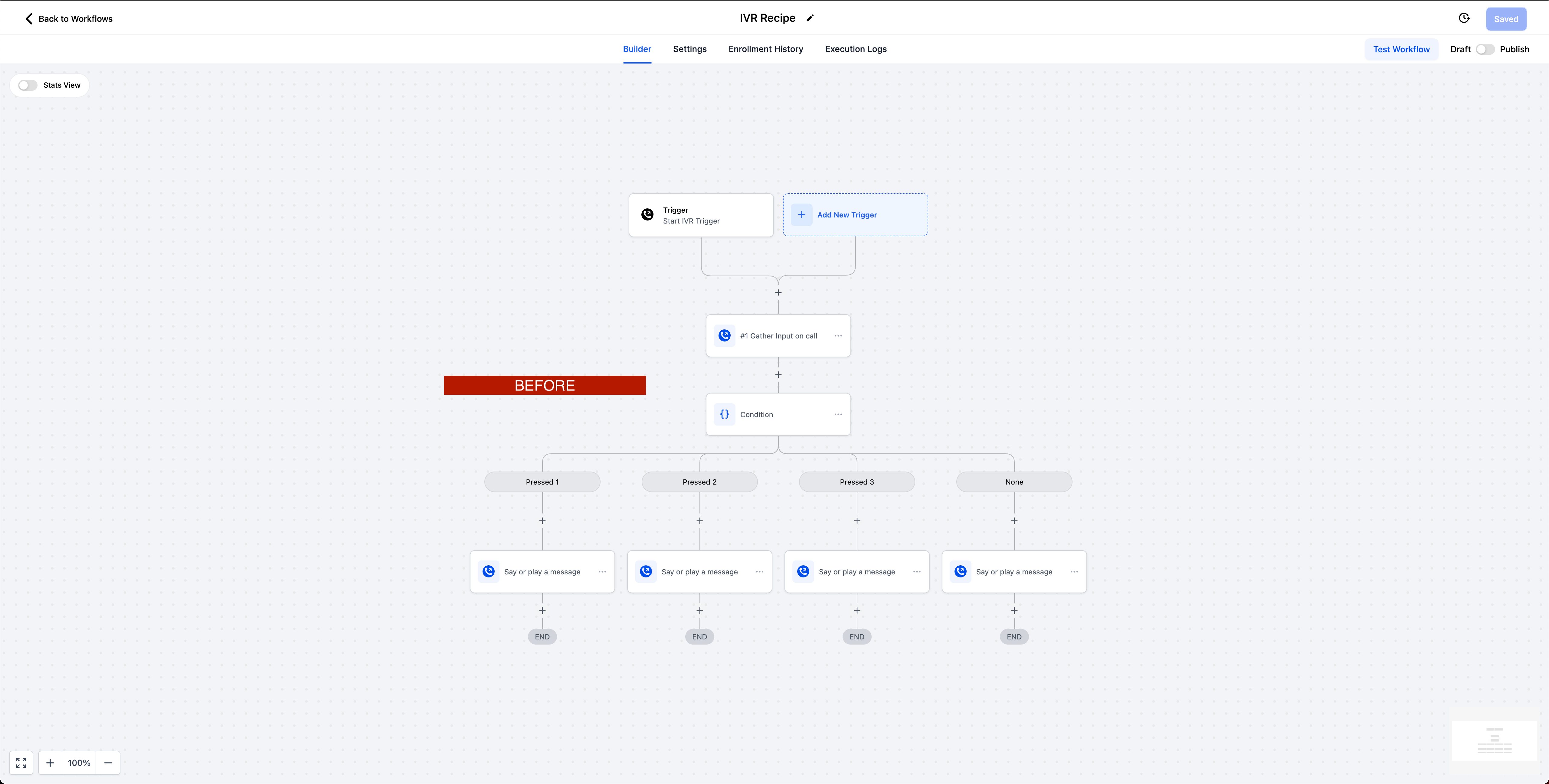Click plus icon in Add New Trigger

tap(801, 215)
